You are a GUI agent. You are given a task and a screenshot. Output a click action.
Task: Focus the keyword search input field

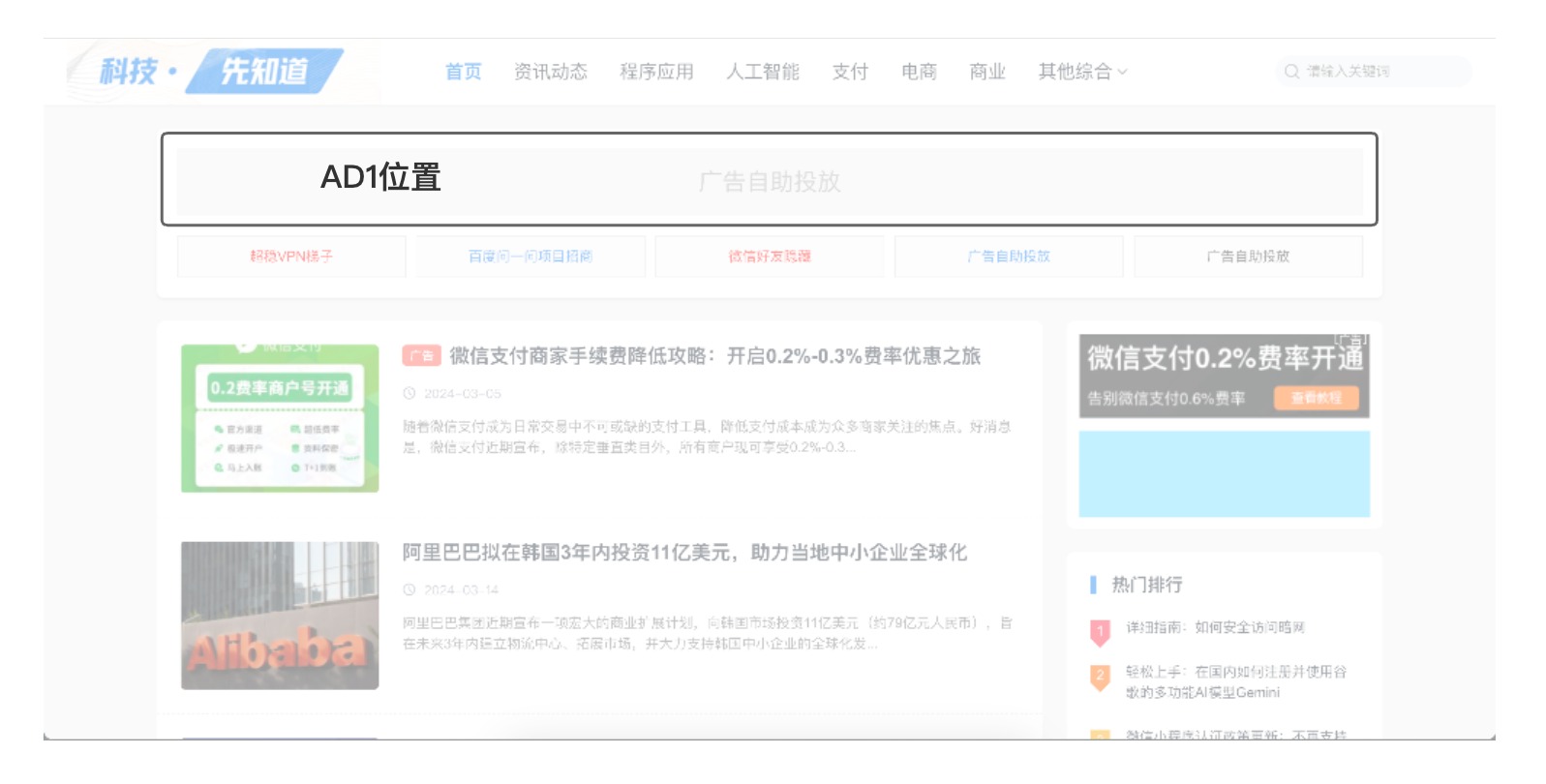pyautogui.click(x=1374, y=72)
